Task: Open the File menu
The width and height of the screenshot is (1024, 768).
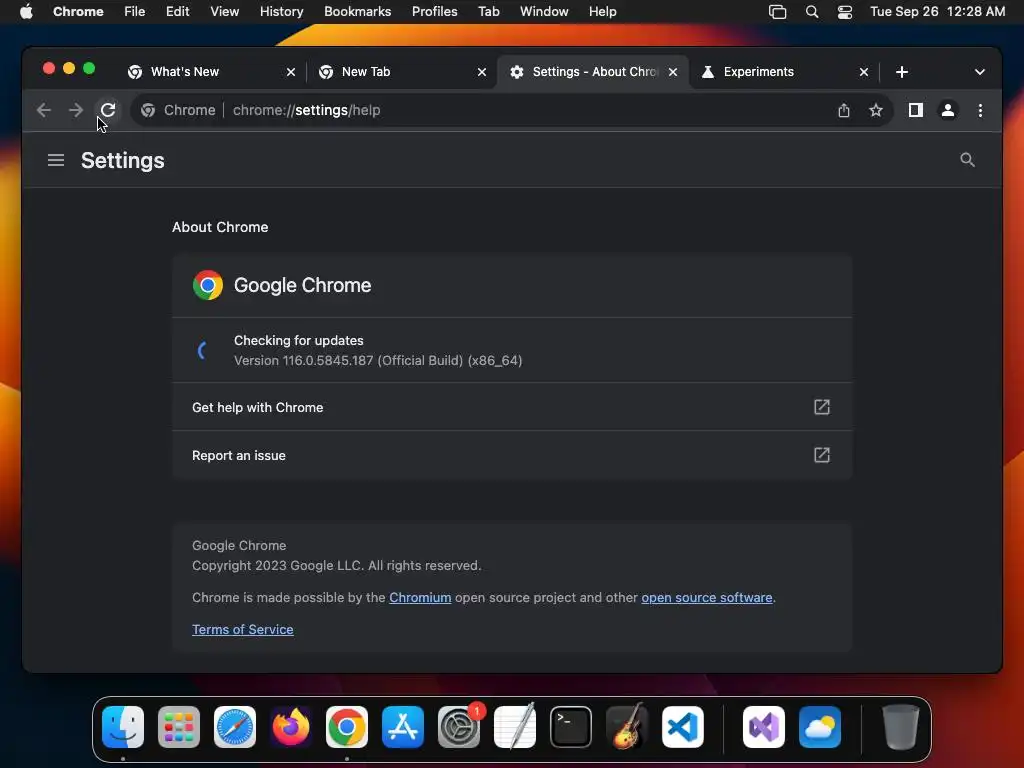Action: [135, 12]
